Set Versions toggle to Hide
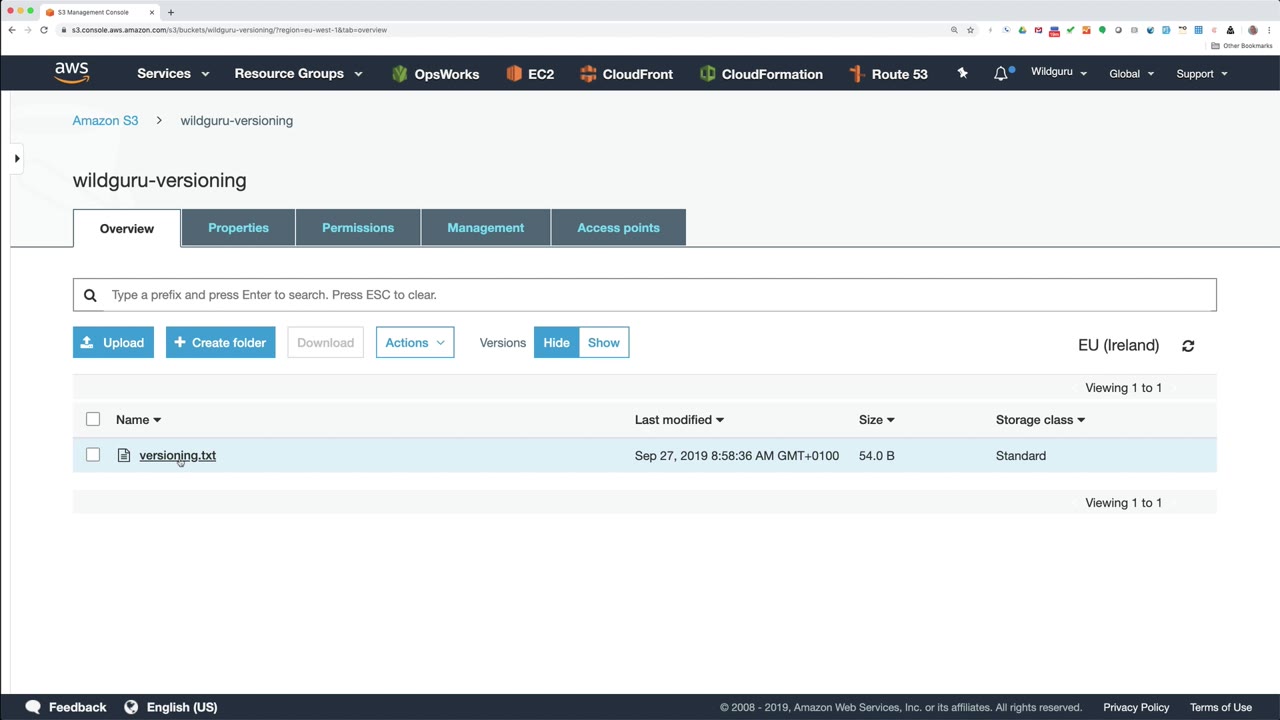 pyautogui.click(x=556, y=343)
